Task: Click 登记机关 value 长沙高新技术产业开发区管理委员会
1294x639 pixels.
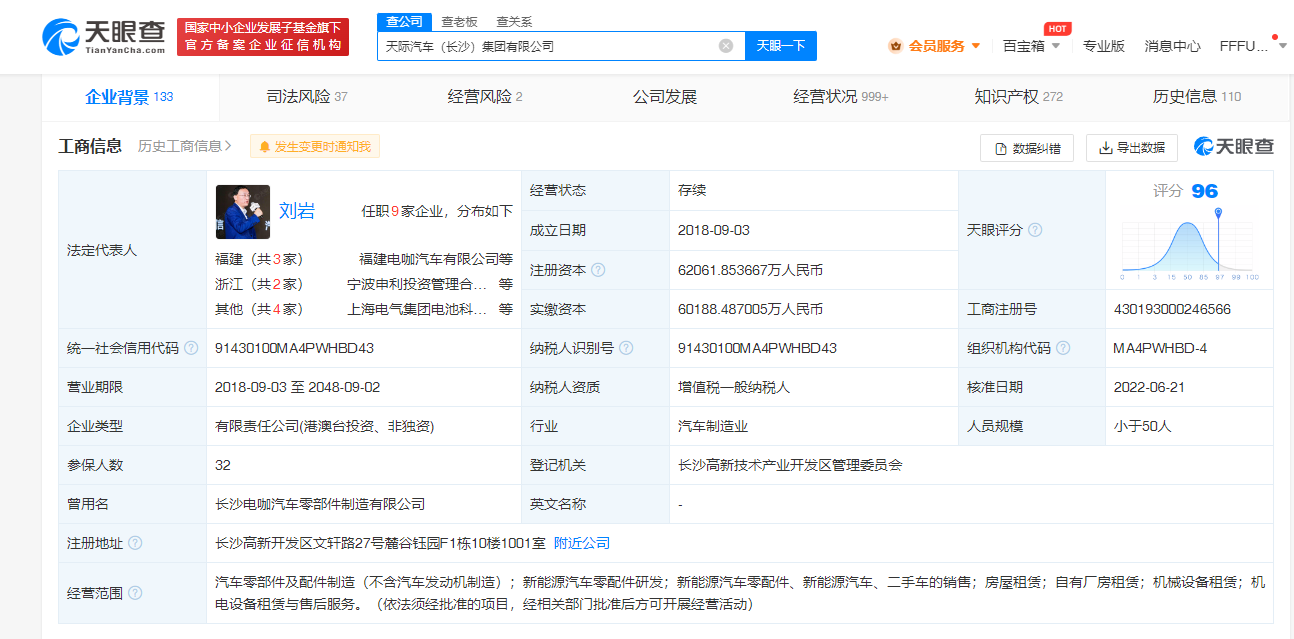Action: point(790,465)
